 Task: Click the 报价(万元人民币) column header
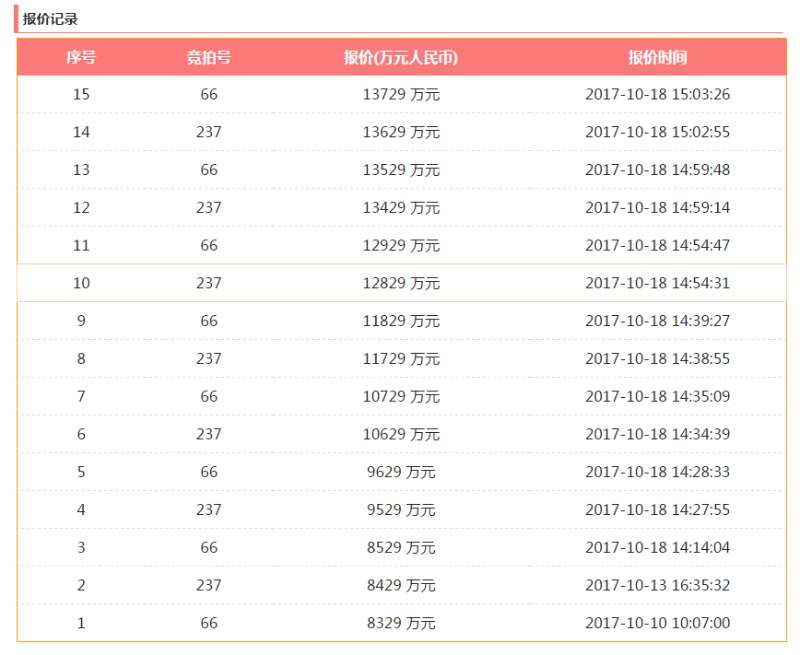[x=401, y=58]
